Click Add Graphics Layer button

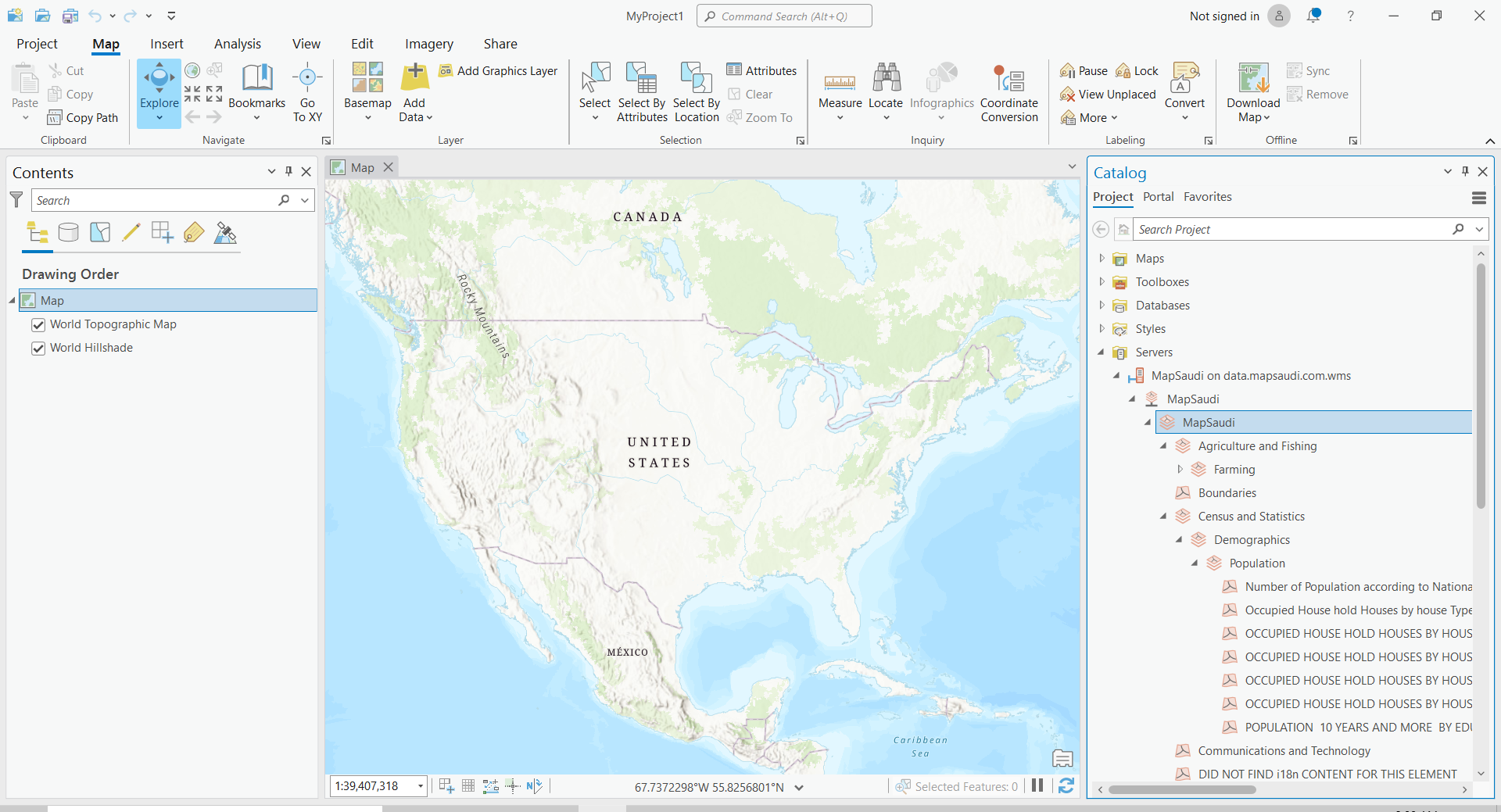498,71
